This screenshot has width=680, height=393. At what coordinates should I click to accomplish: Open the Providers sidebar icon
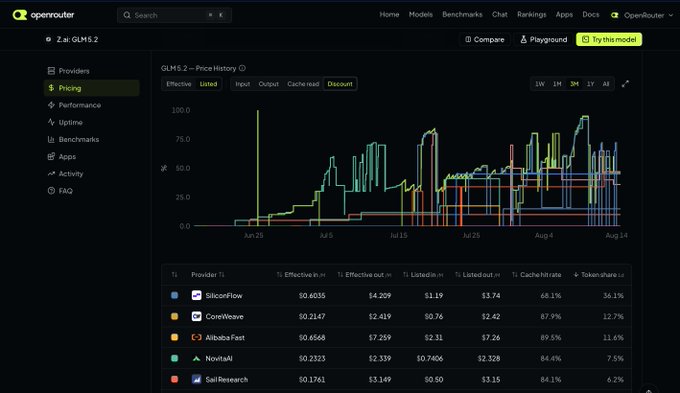[51, 71]
